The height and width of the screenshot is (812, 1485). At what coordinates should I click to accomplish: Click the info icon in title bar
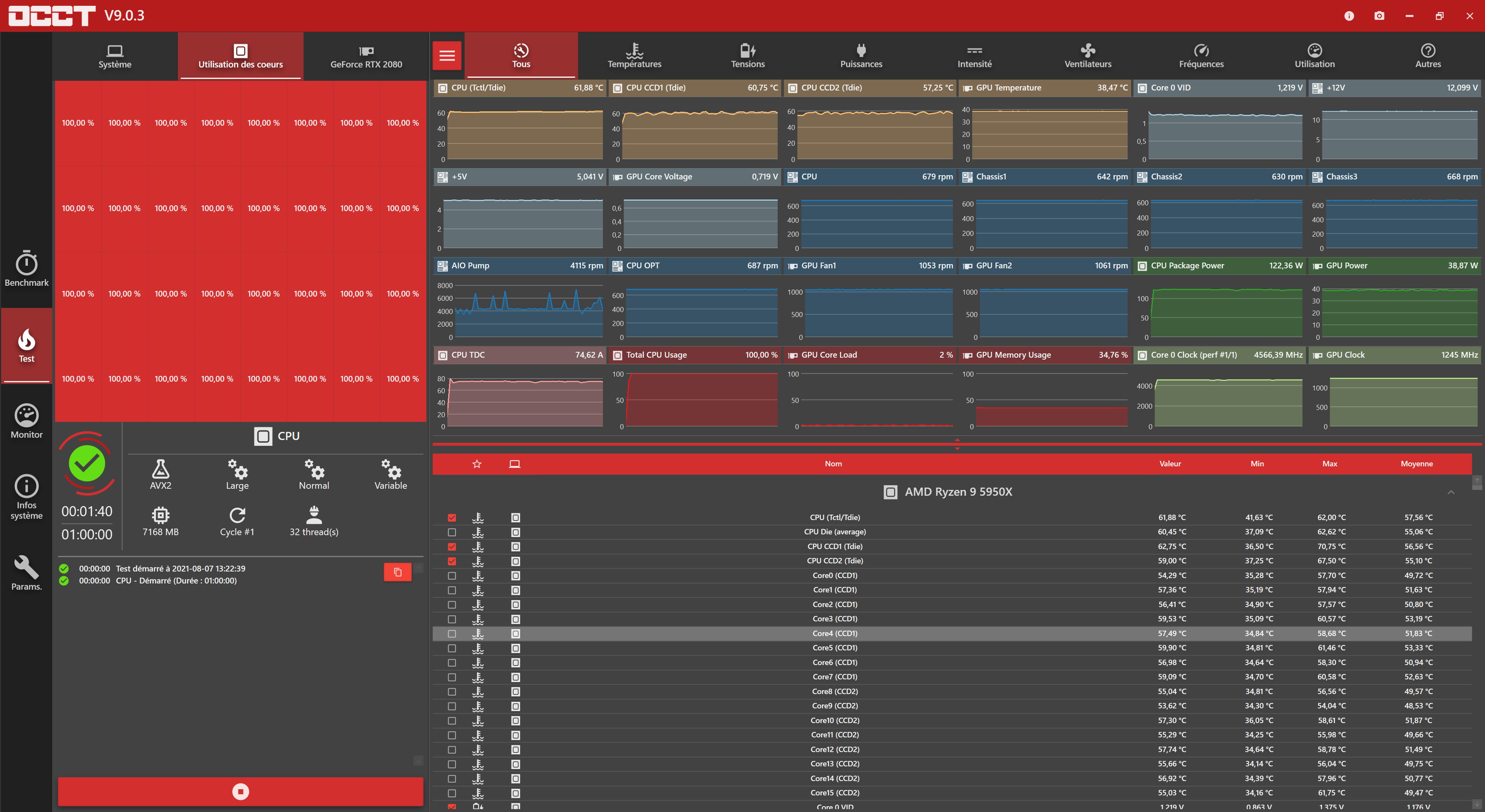tap(1349, 15)
